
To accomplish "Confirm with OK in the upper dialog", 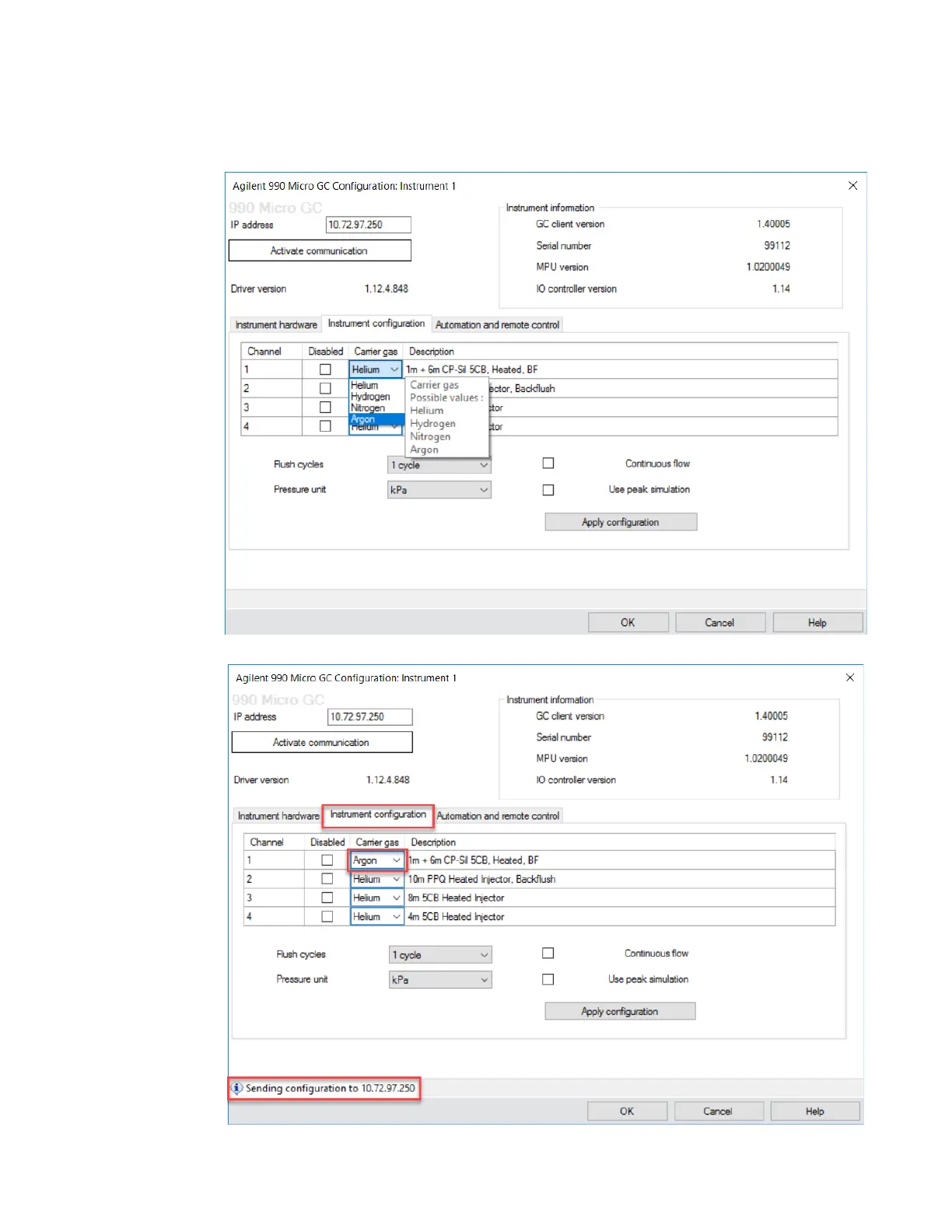I will coord(628,623).
